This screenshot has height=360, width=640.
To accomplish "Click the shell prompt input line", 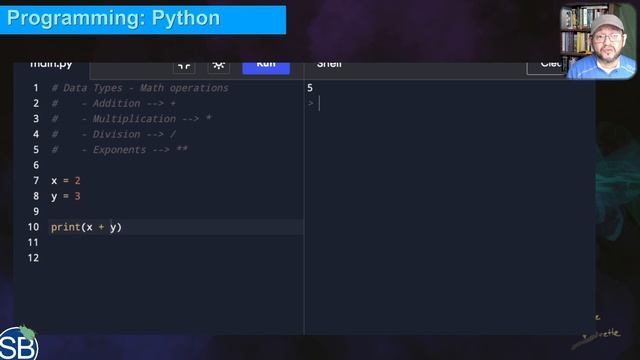I will coord(449,104).
